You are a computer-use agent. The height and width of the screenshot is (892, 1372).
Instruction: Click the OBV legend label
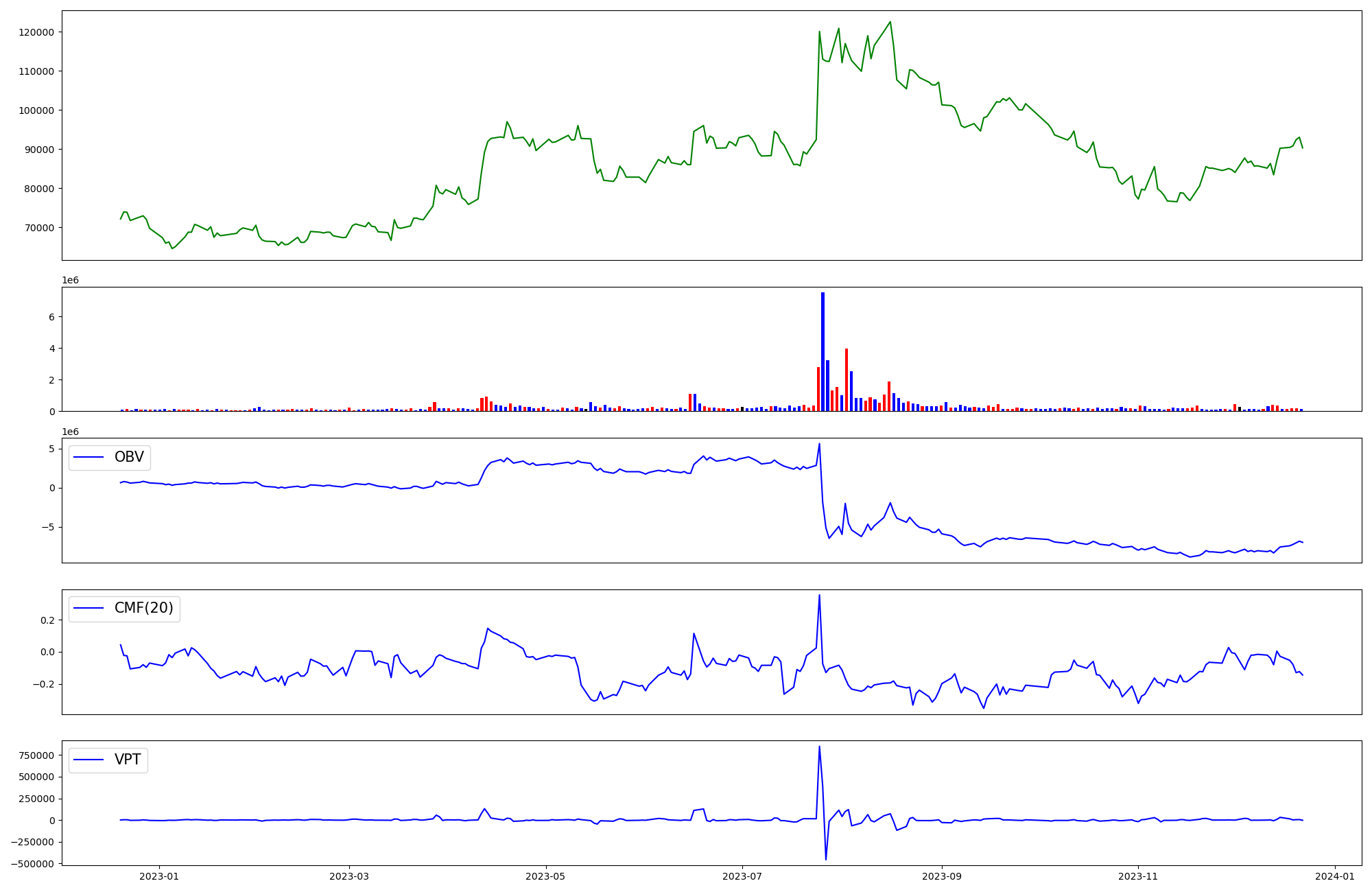[x=129, y=457]
